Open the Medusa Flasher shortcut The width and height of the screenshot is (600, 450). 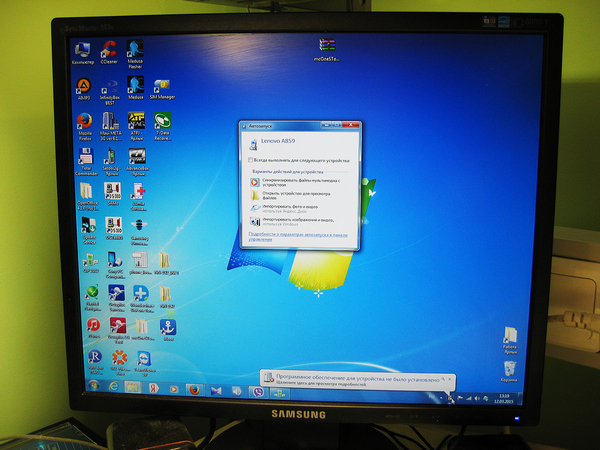[x=135, y=54]
